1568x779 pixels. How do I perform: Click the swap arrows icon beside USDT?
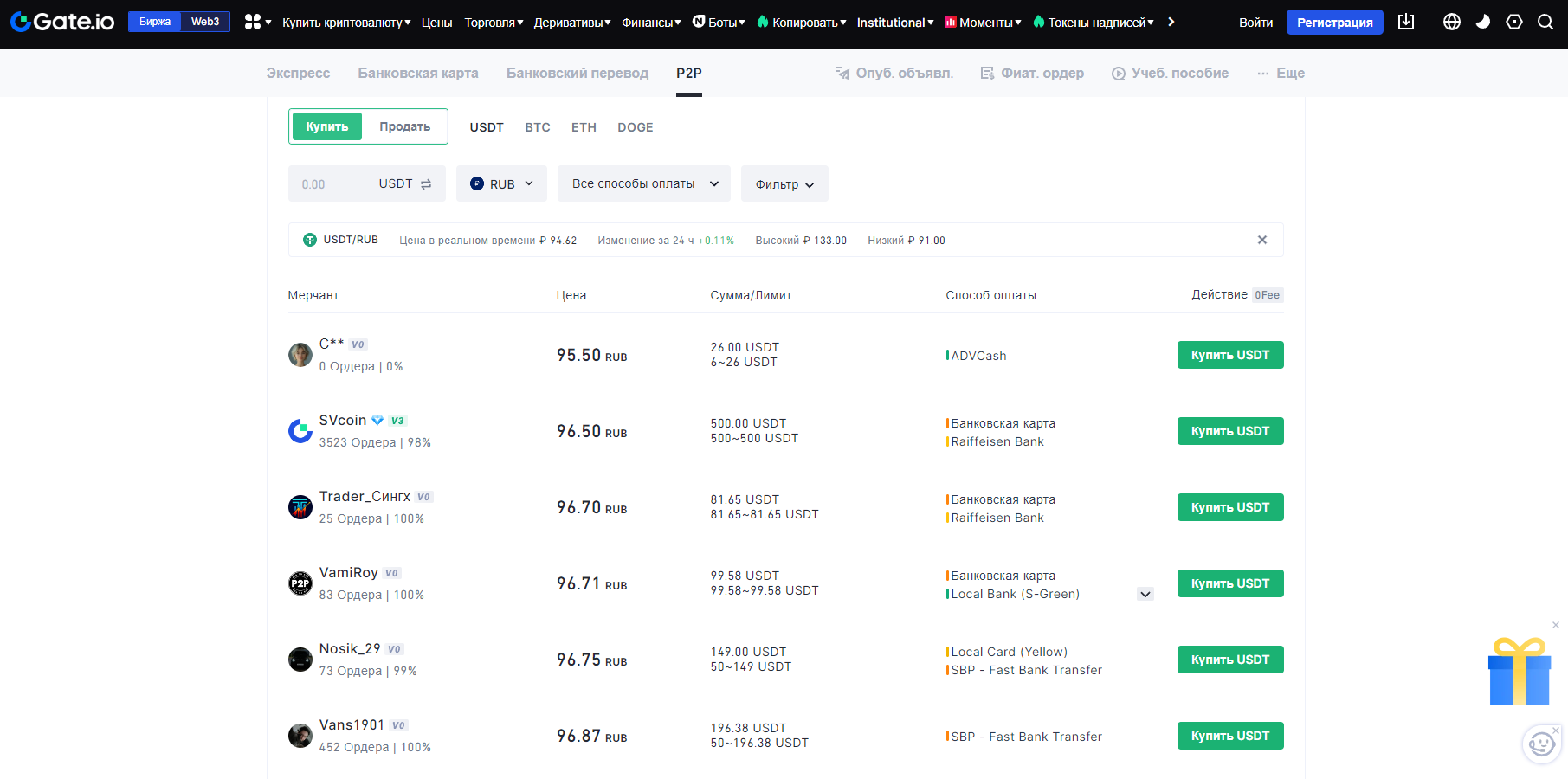coord(426,184)
